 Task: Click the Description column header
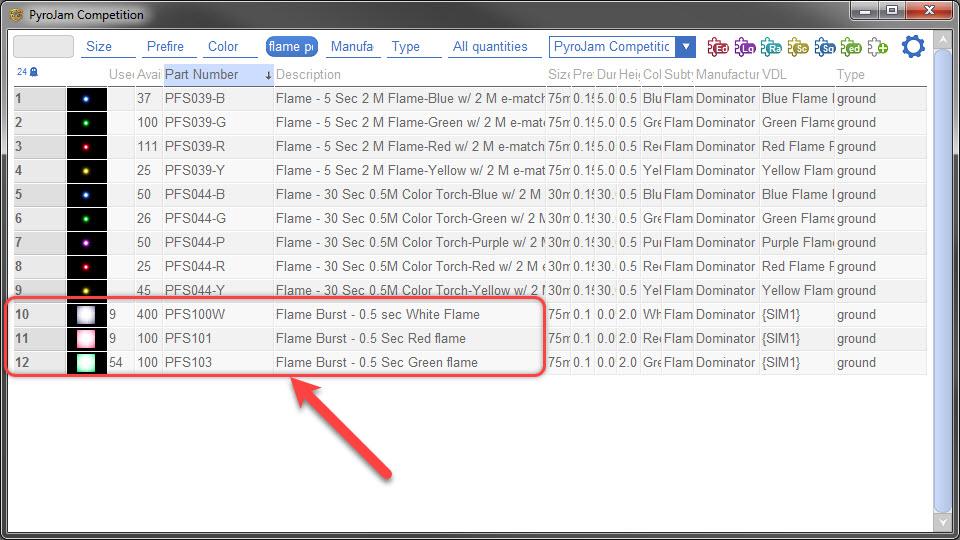pos(308,74)
